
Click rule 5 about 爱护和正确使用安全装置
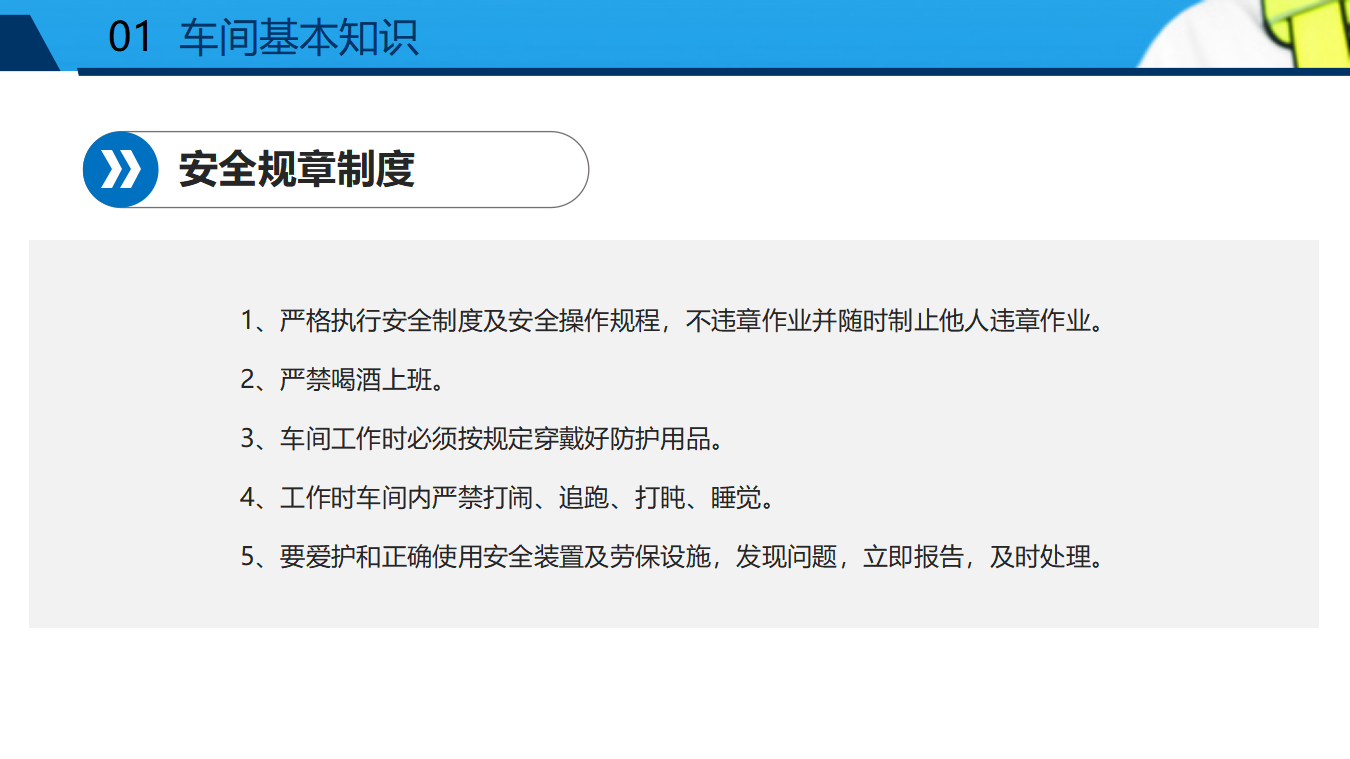click(x=673, y=557)
